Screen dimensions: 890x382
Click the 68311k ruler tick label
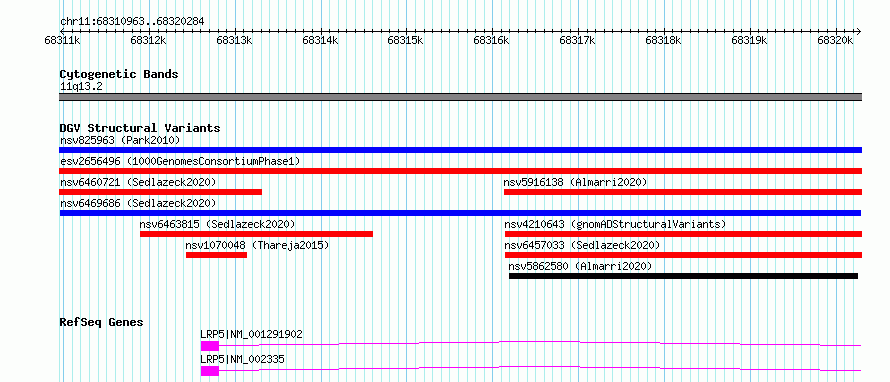(62, 40)
